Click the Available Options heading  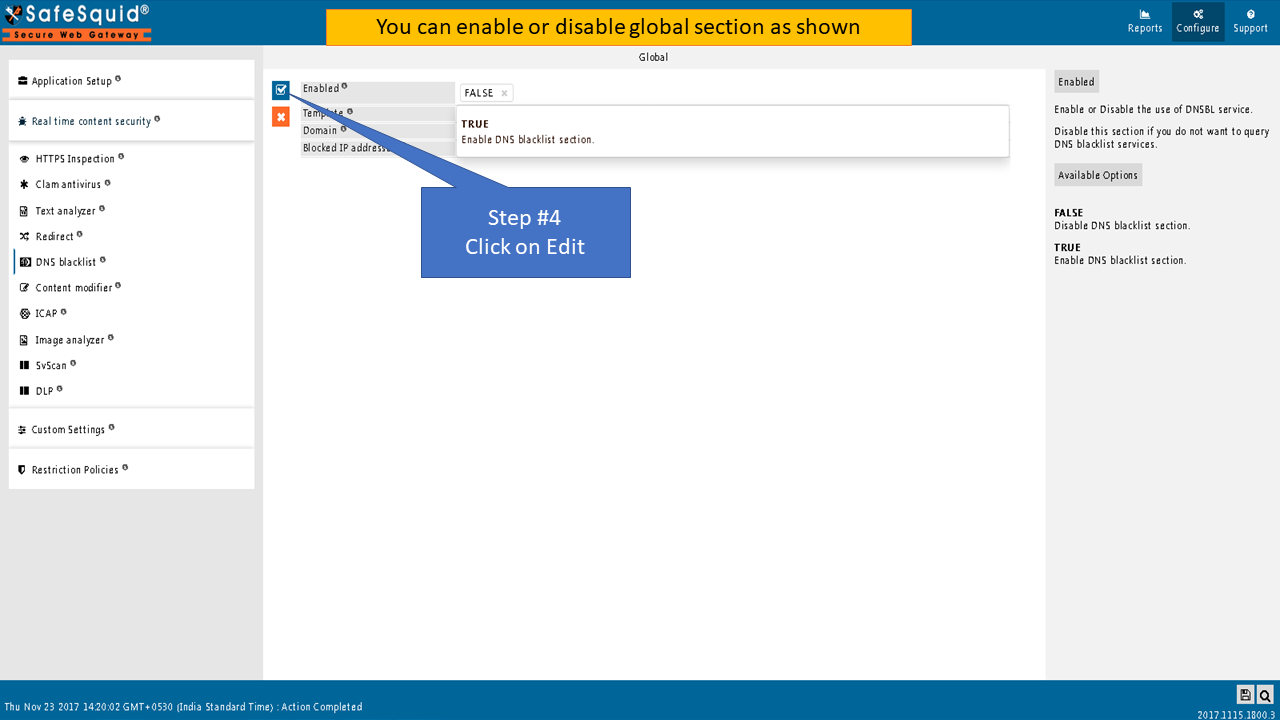[x=1098, y=175]
